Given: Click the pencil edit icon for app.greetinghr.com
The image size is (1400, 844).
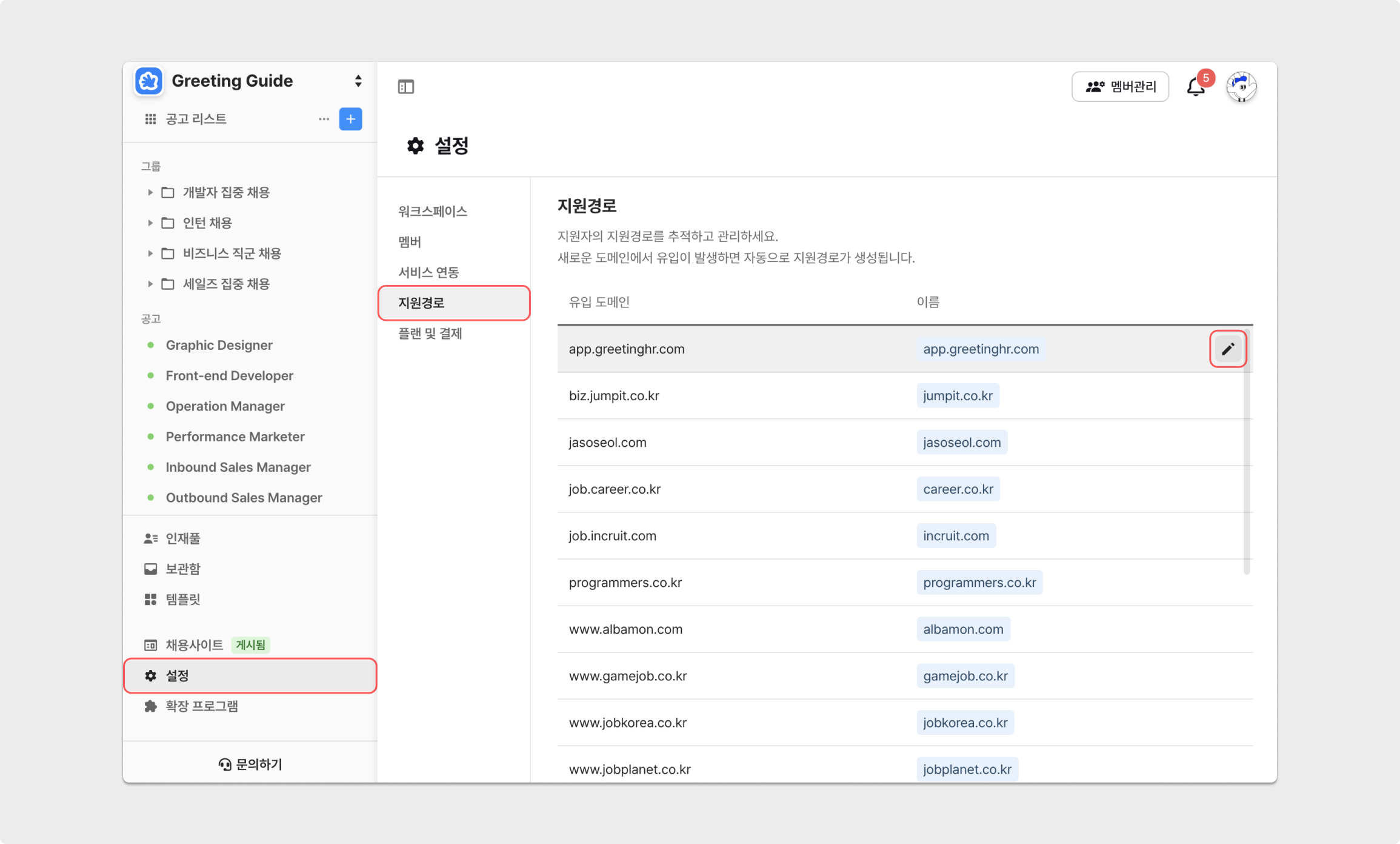Looking at the screenshot, I should (1227, 349).
